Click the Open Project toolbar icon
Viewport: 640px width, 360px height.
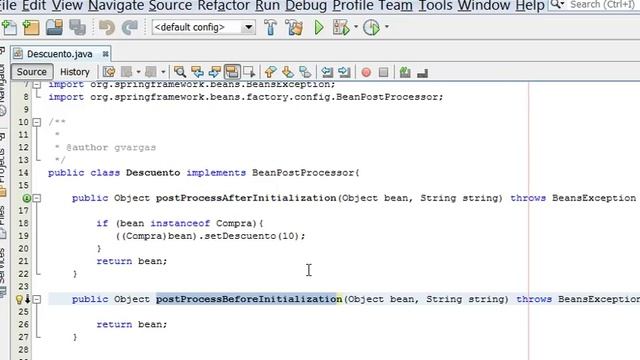(54, 27)
